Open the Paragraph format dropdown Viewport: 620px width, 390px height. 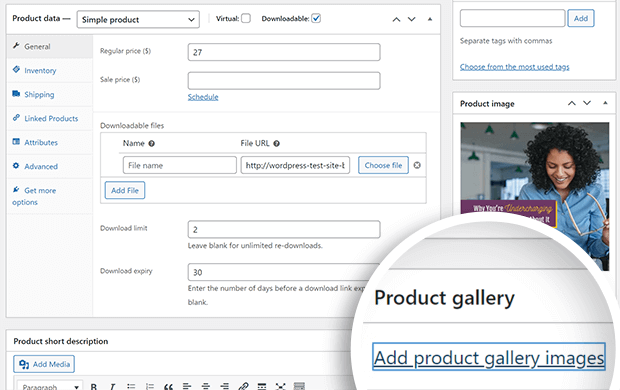coord(50,386)
